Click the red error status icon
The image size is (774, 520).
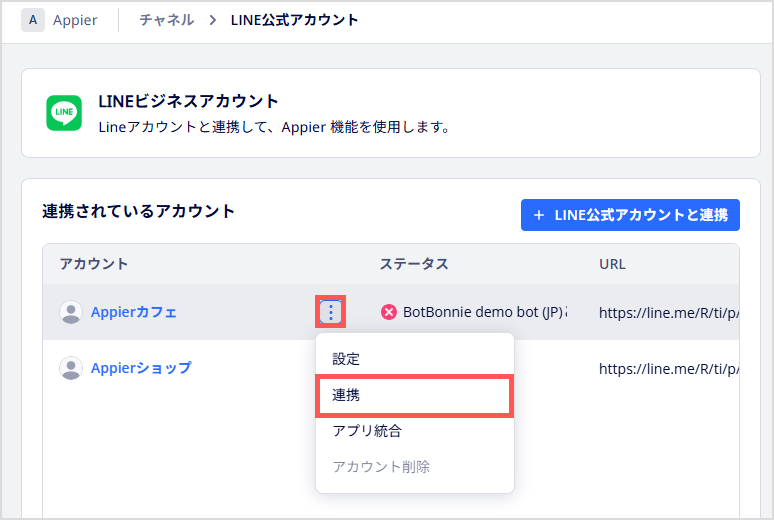click(x=389, y=312)
